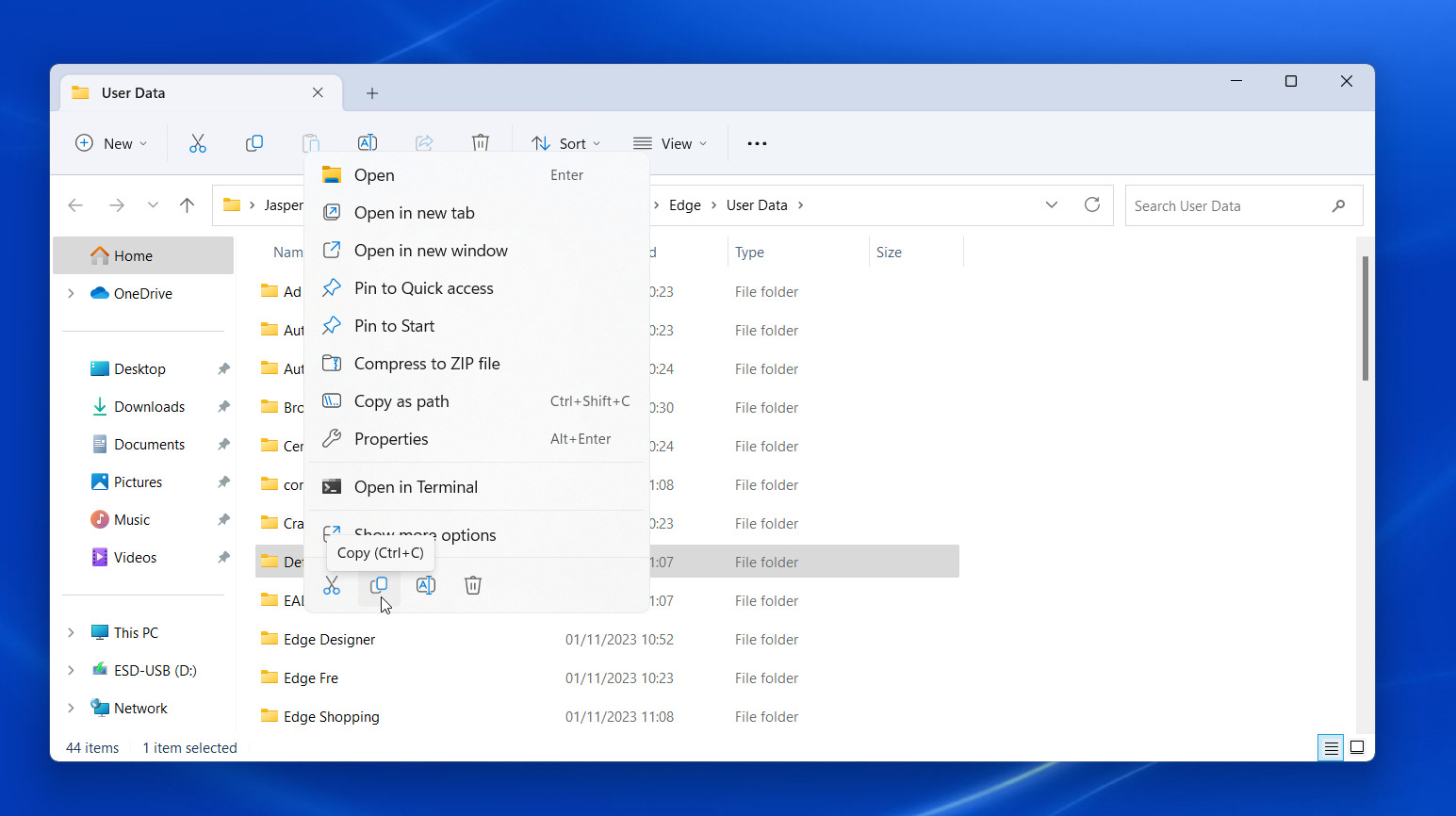
Task: Click the New button
Action: pos(111,143)
